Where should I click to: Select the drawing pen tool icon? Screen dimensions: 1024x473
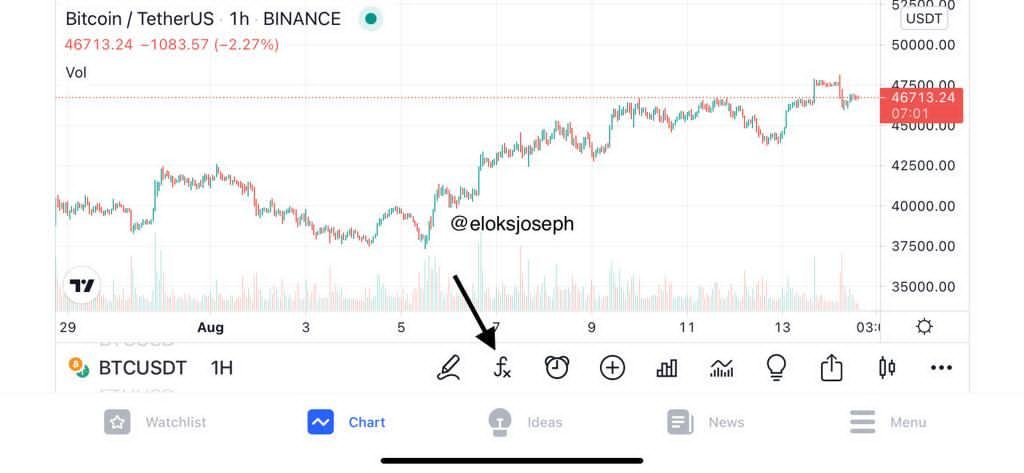[449, 368]
